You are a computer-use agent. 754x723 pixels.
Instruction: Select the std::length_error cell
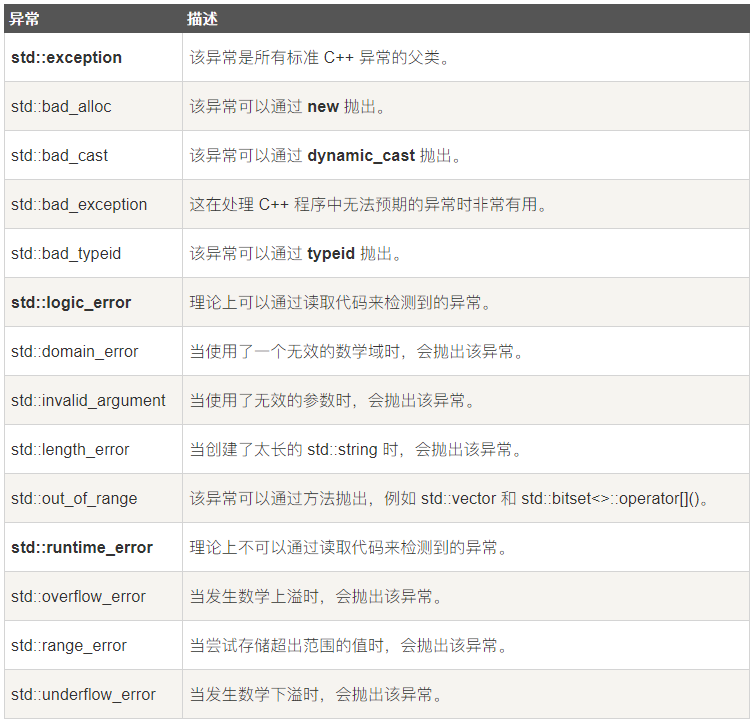[x=70, y=449]
